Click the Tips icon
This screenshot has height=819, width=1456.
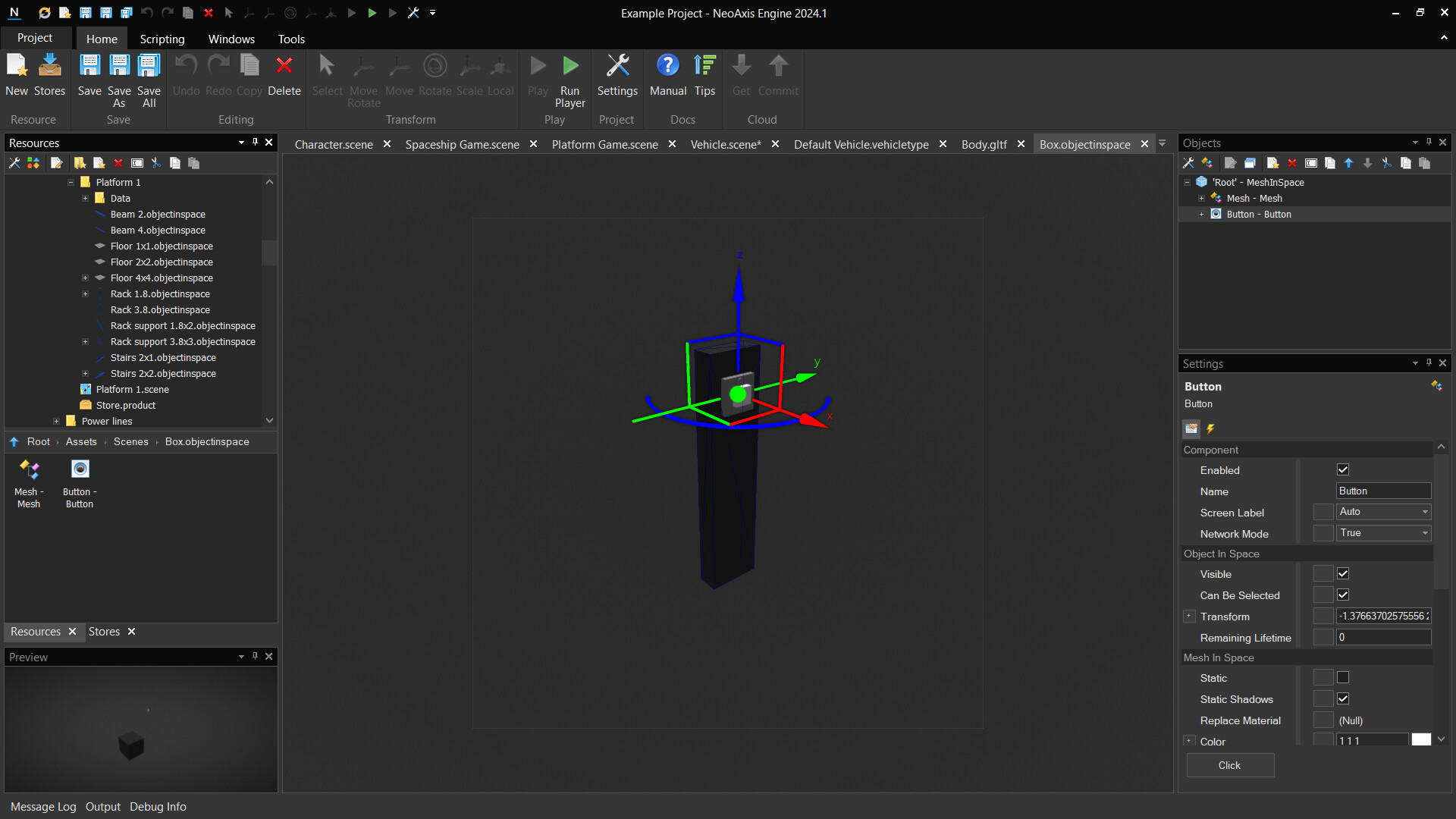coord(704,67)
